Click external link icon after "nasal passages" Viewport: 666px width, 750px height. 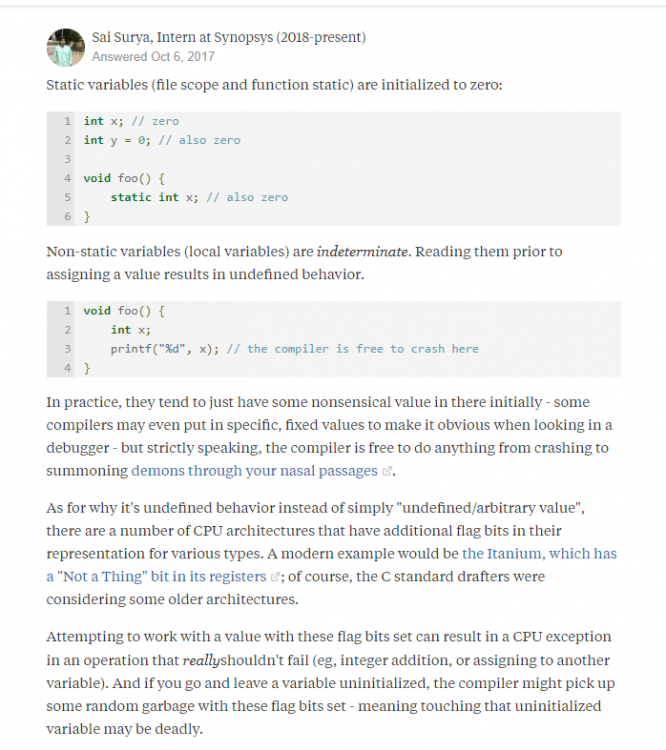click(x=387, y=471)
